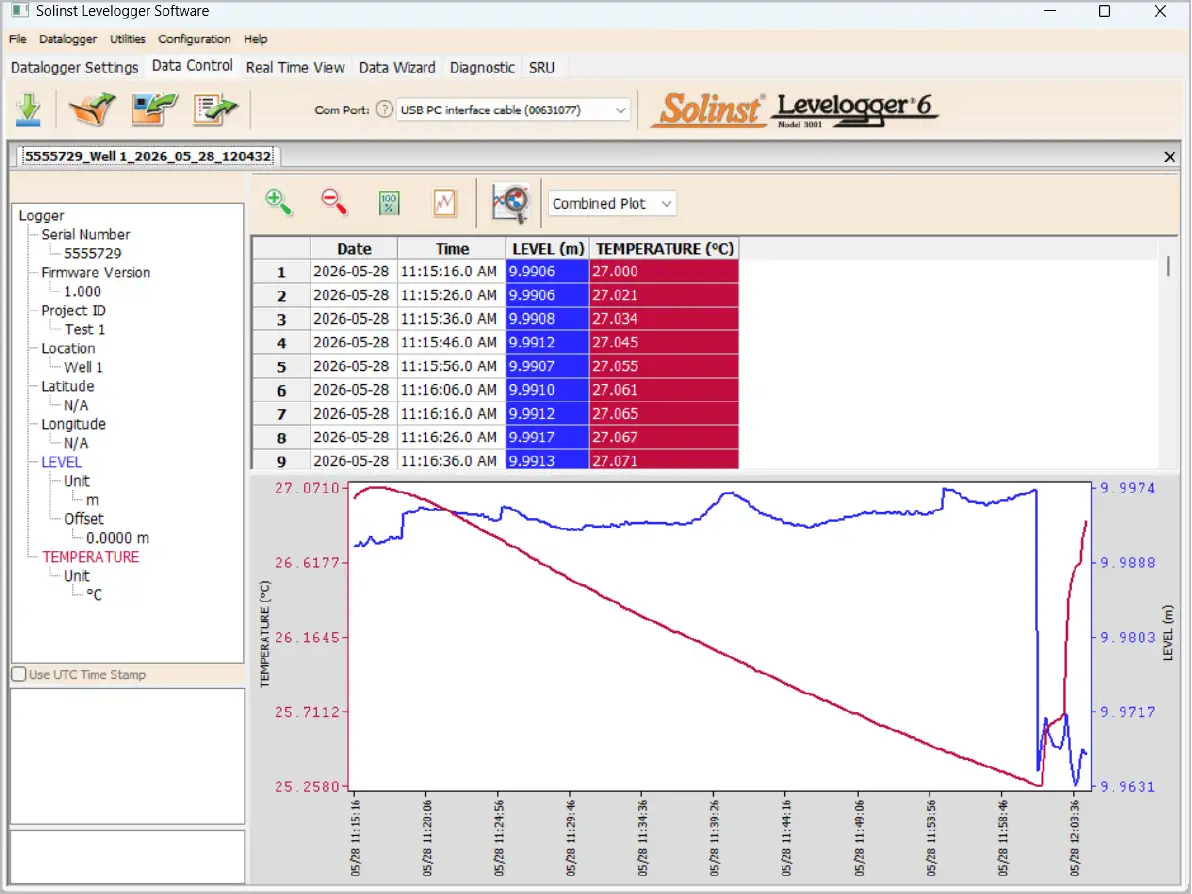Screen dimensions: 1192x894
Task: Click the time cell 11:15:56.0 AM
Action: coord(452,366)
